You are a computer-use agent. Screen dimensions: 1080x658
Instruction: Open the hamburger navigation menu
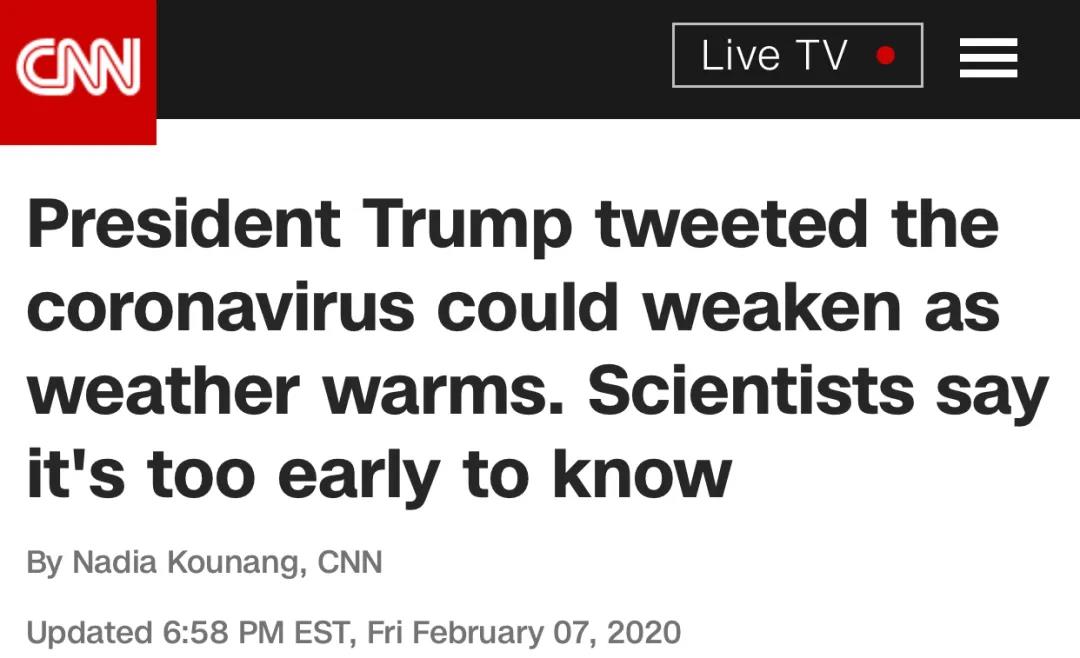[988, 56]
